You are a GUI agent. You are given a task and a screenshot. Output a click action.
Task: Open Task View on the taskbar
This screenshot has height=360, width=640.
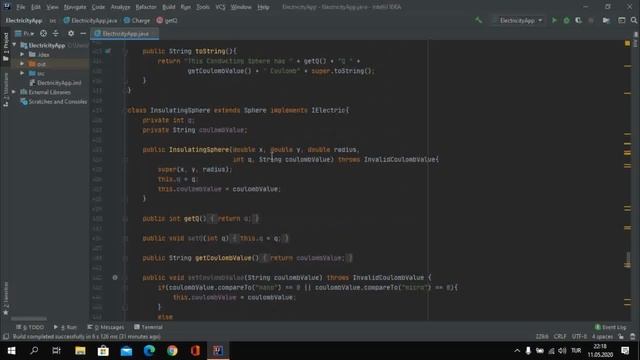(56, 351)
